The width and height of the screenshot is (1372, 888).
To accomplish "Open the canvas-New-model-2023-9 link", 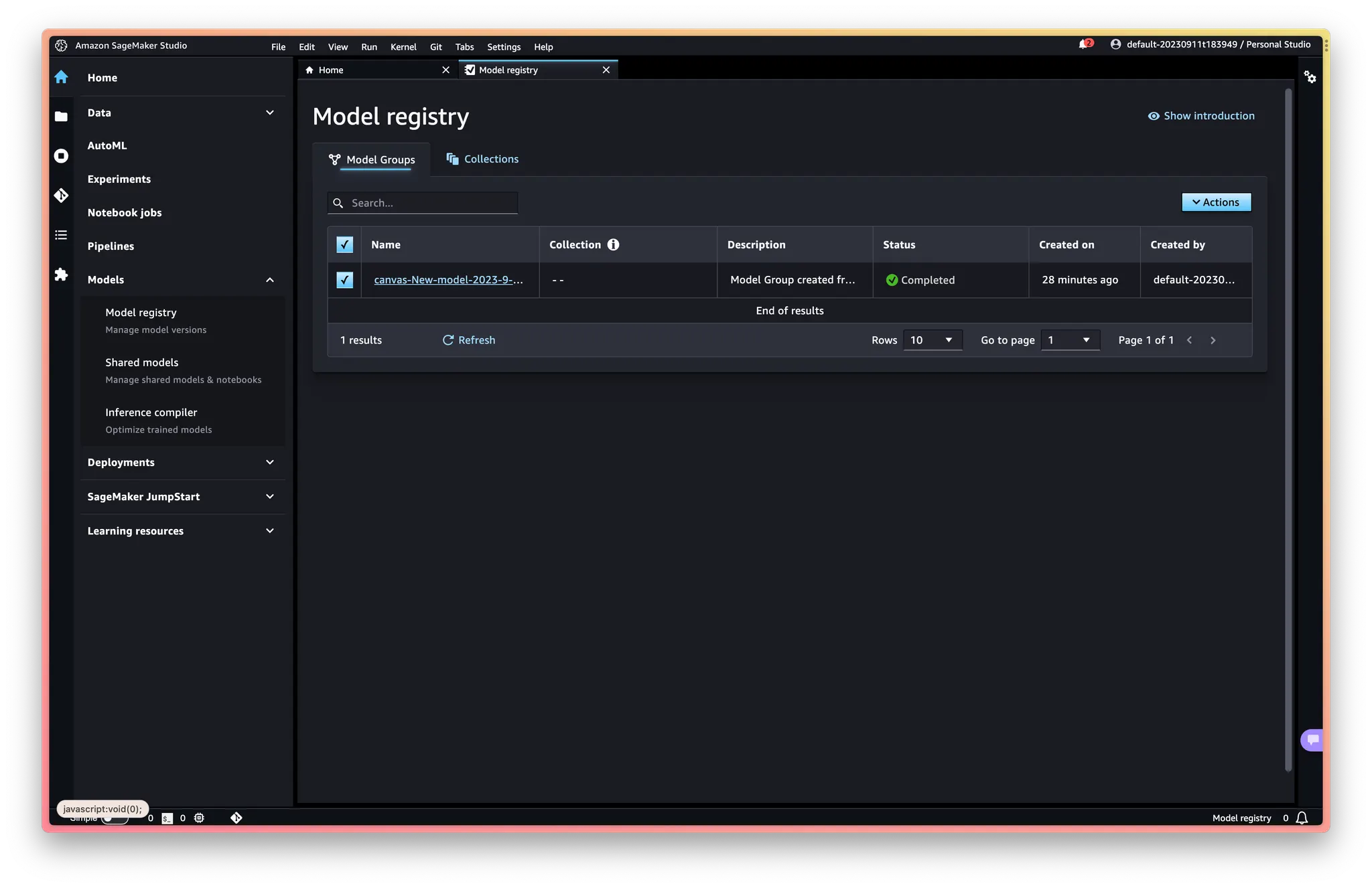I will (448, 280).
